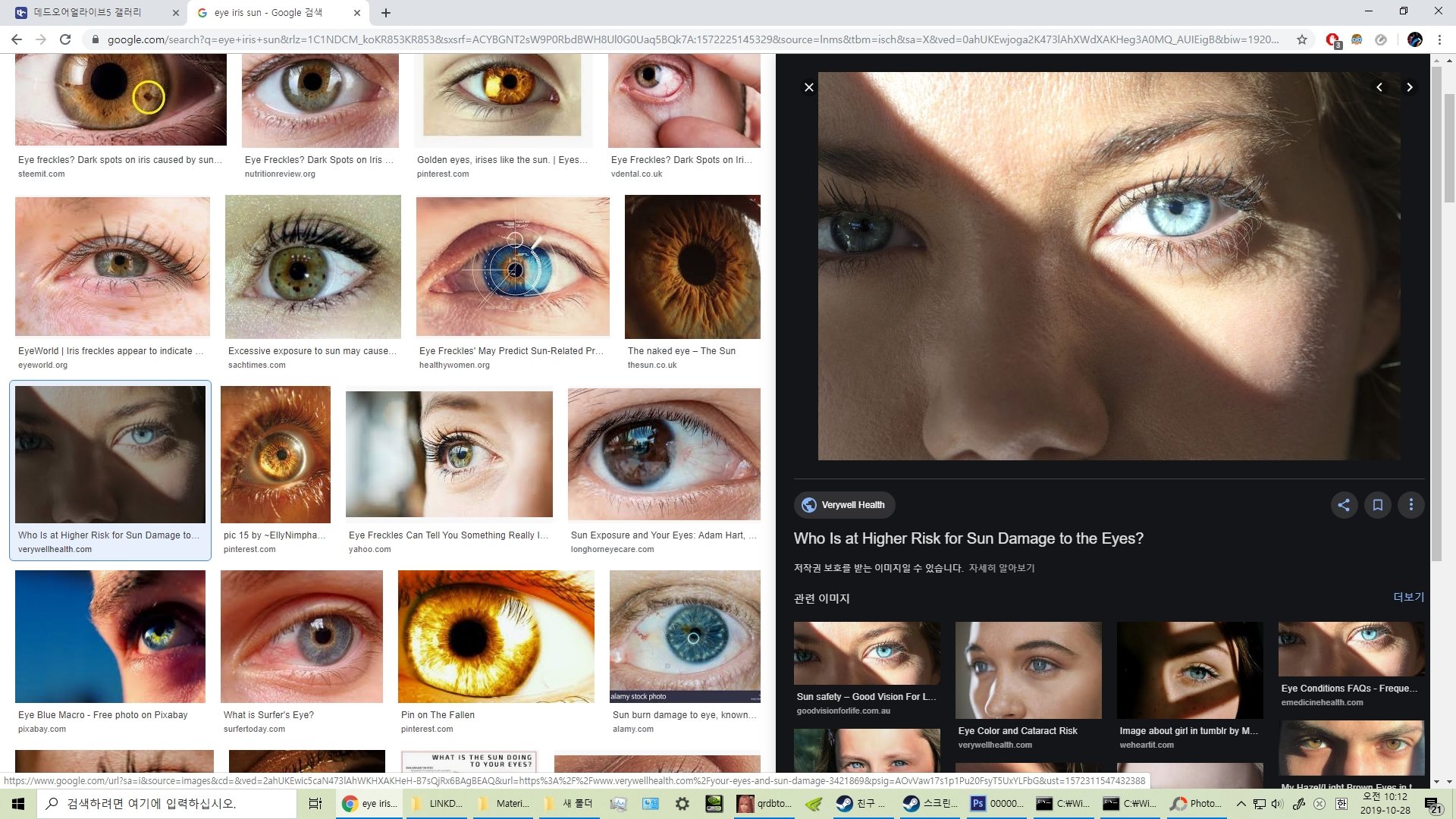Screen dimensions: 1456x819
Task: Open the NVIDIA taskbar icon
Action: [x=714, y=804]
